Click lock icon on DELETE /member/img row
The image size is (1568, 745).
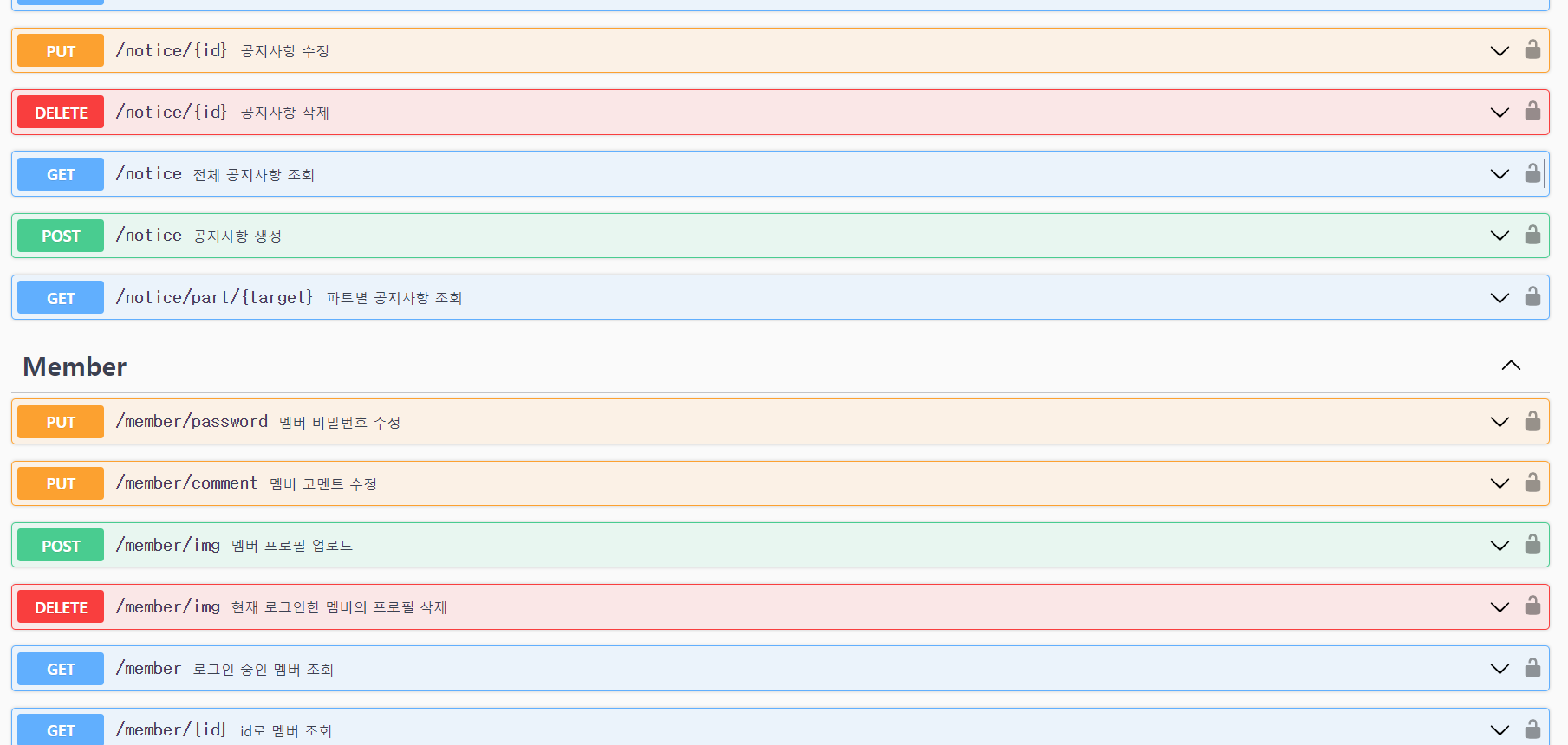coord(1532,606)
